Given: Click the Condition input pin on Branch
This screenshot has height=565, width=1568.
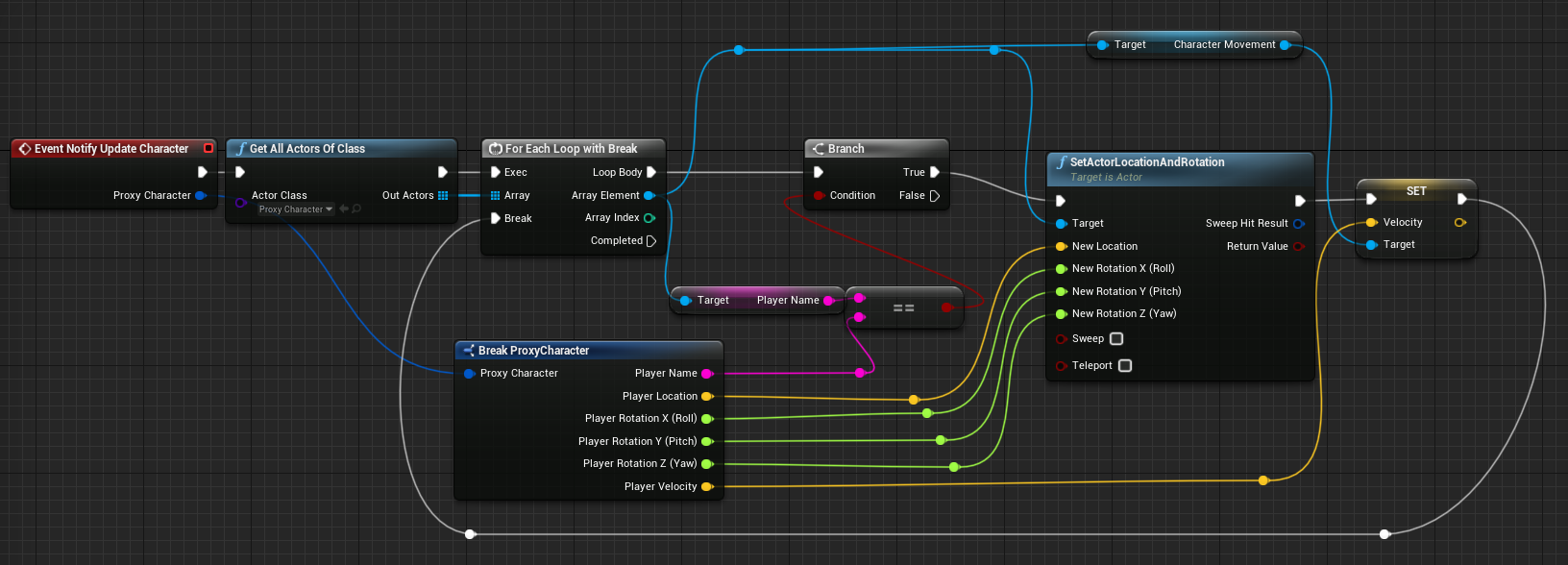Looking at the screenshot, I should pyautogui.click(x=819, y=195).
